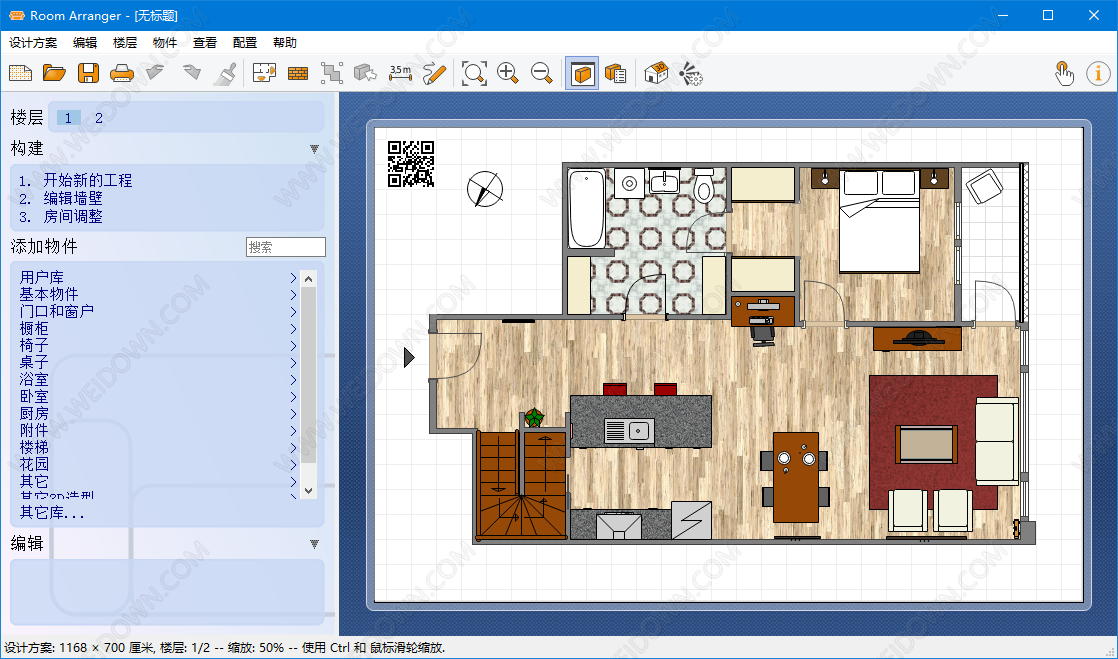1118x659 pixels.
Task: Click the undo arrow icon
Action: pos(155,73)
